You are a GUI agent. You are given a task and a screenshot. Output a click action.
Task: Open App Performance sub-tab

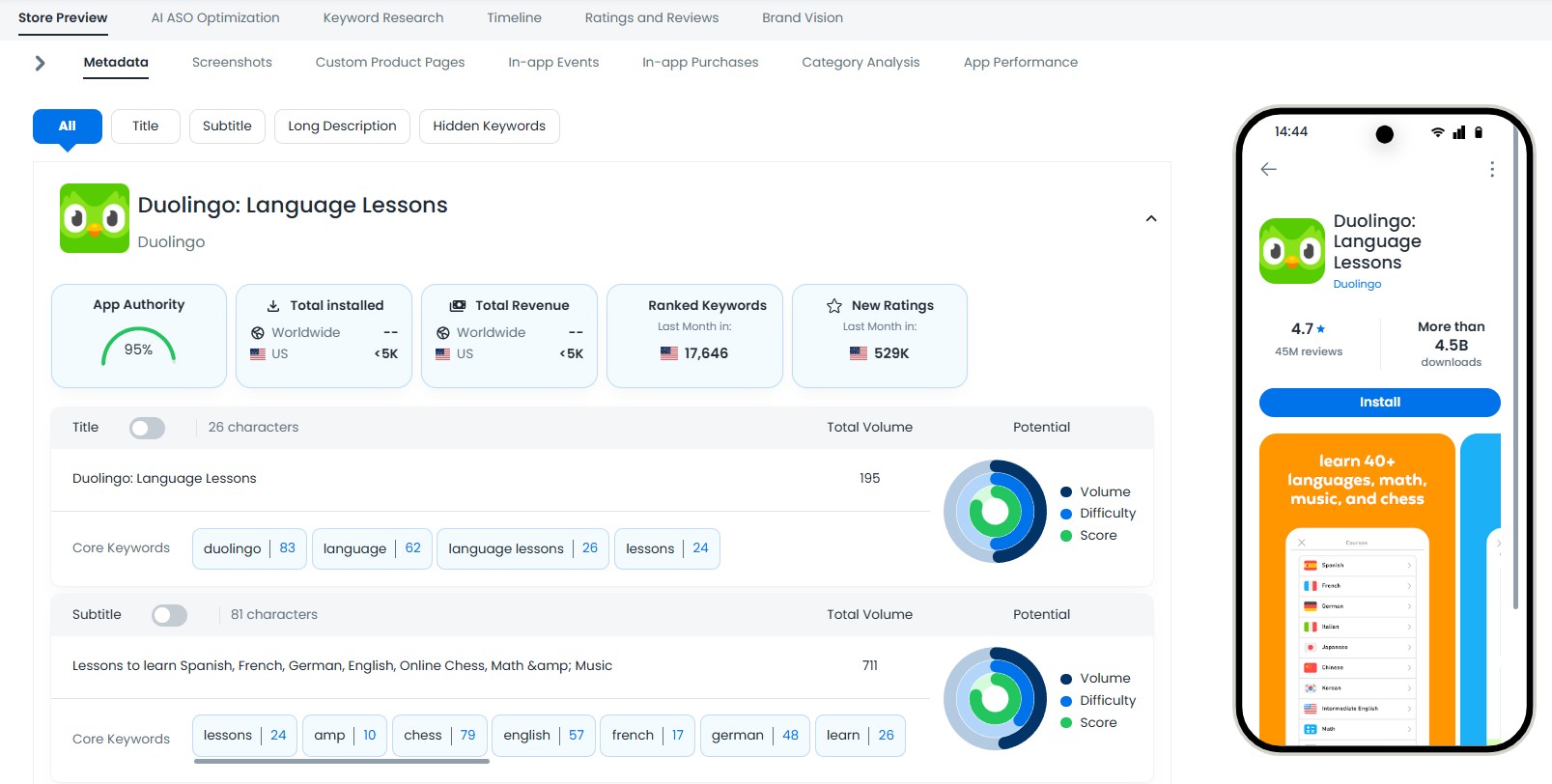click(x=1021, y=62)
